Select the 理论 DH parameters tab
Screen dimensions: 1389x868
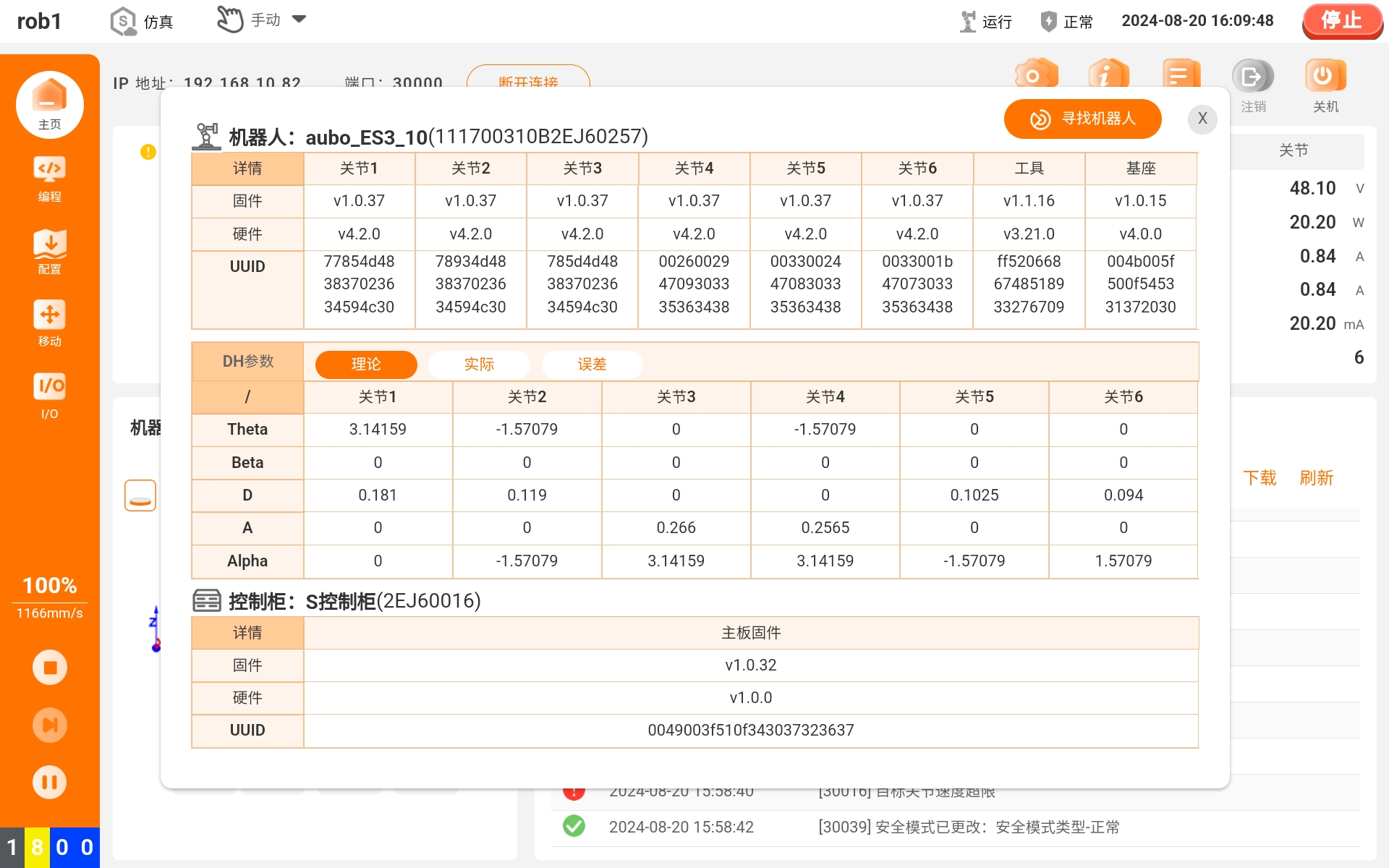coord(366,365)
